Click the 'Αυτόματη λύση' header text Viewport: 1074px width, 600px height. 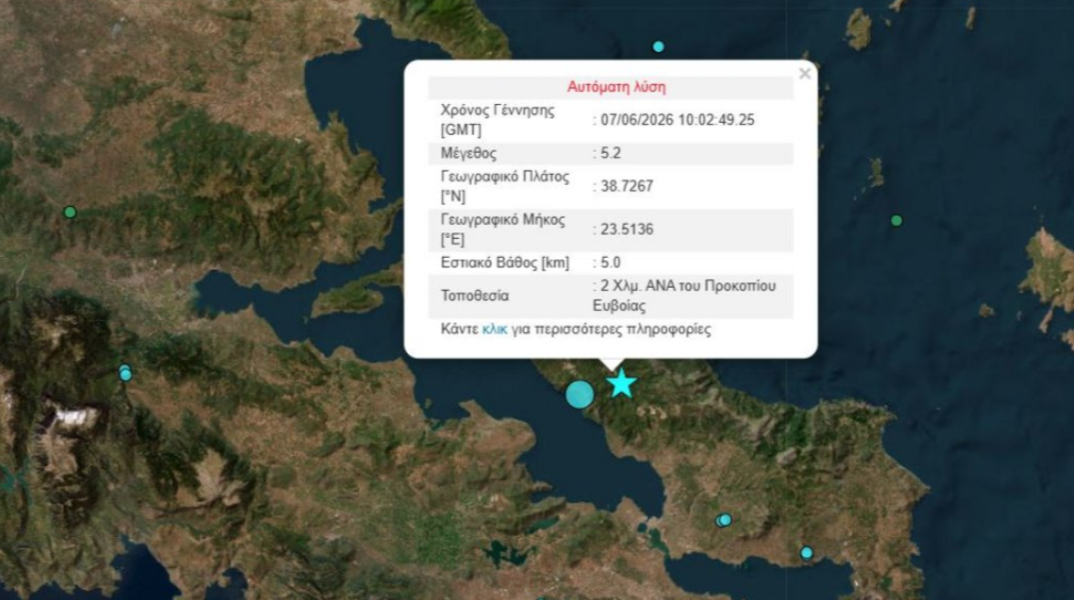(x=616, y=87)
